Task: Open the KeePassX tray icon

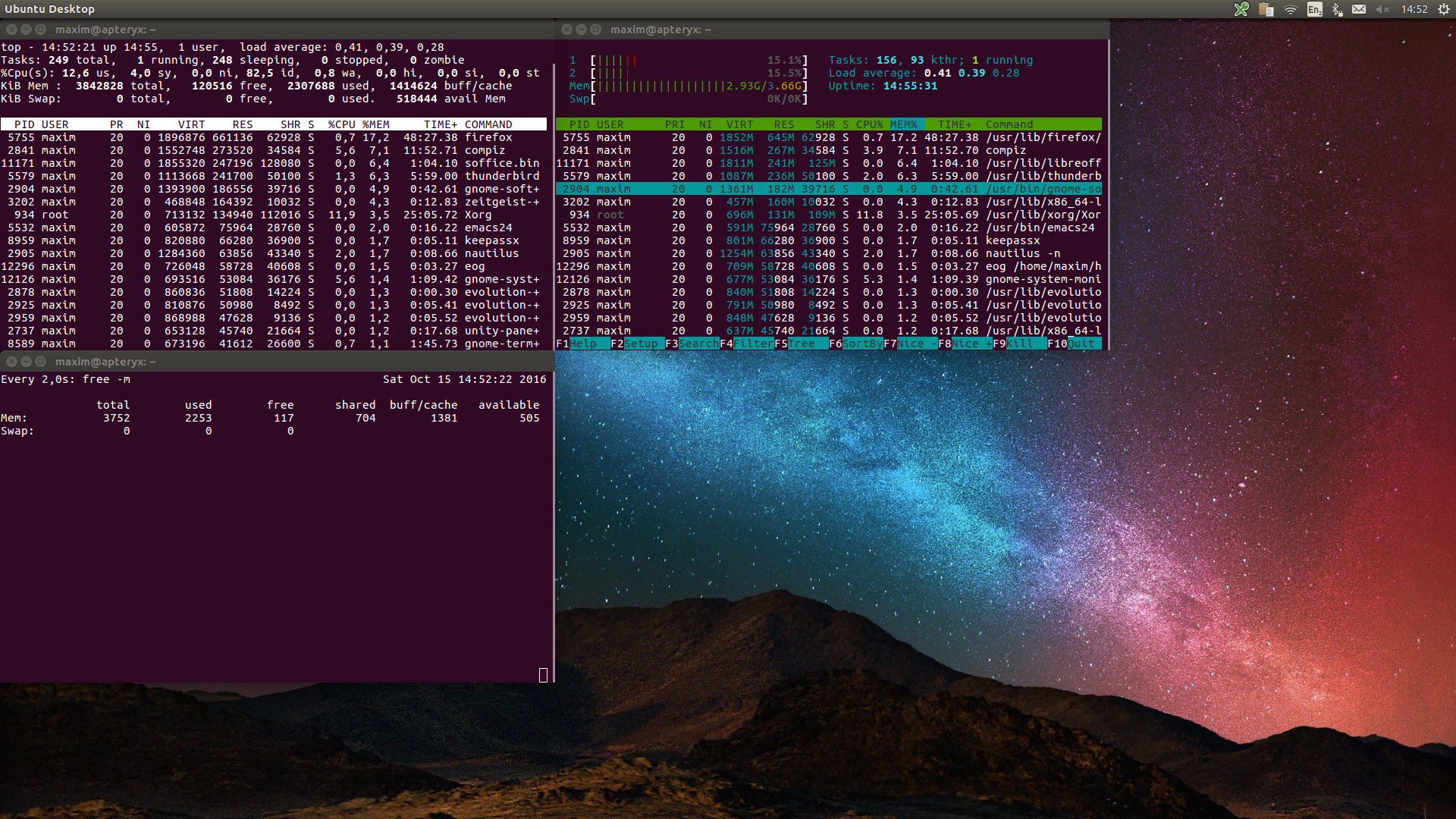Action: coord(1241,9)
